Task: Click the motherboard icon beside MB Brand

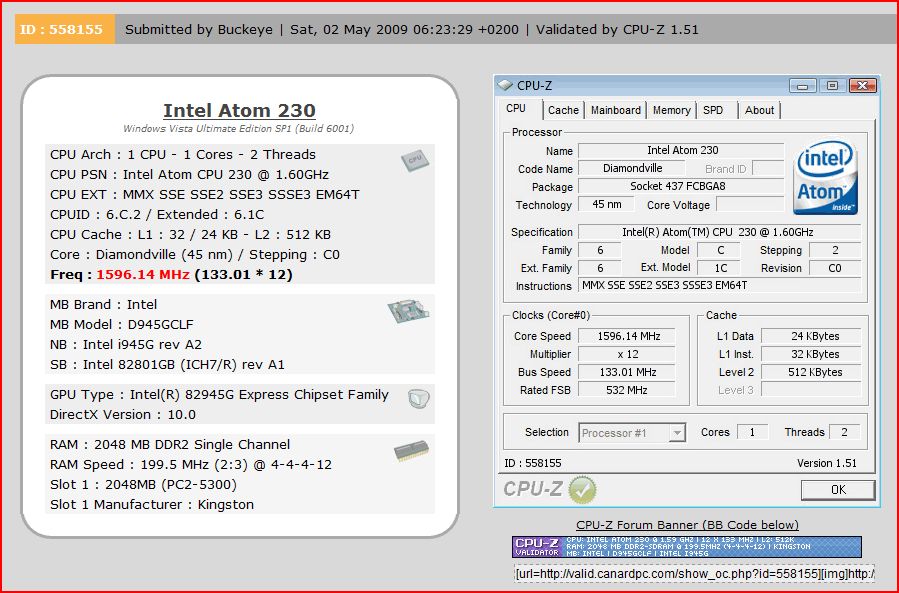Action: tap(408, 311)
